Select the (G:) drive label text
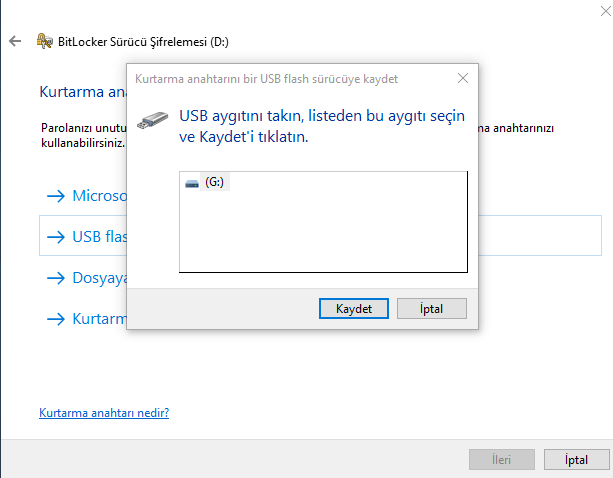This screenshot has height=478, width=613. tap(214, 184)
